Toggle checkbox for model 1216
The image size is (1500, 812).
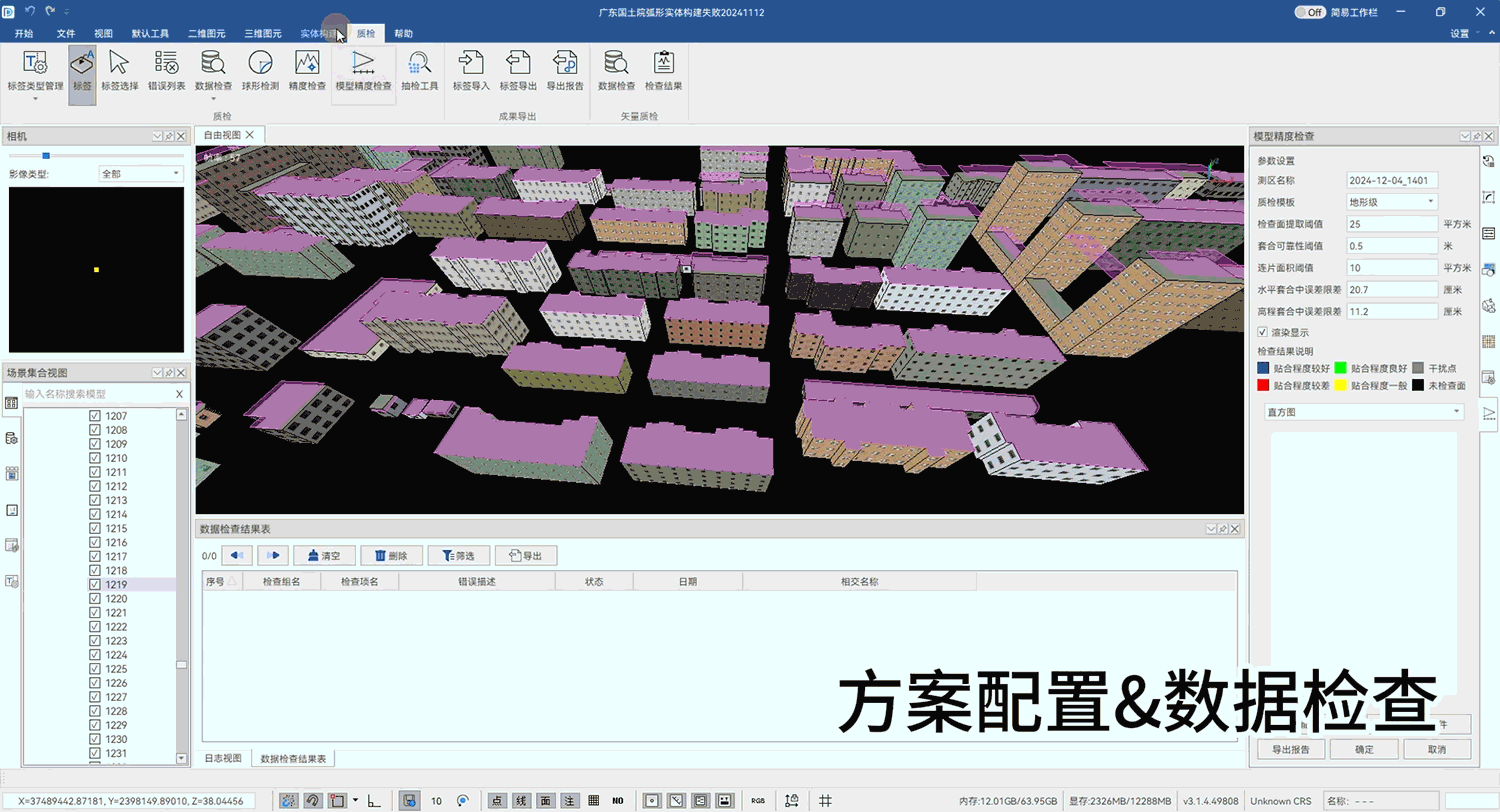click(95, 542)
